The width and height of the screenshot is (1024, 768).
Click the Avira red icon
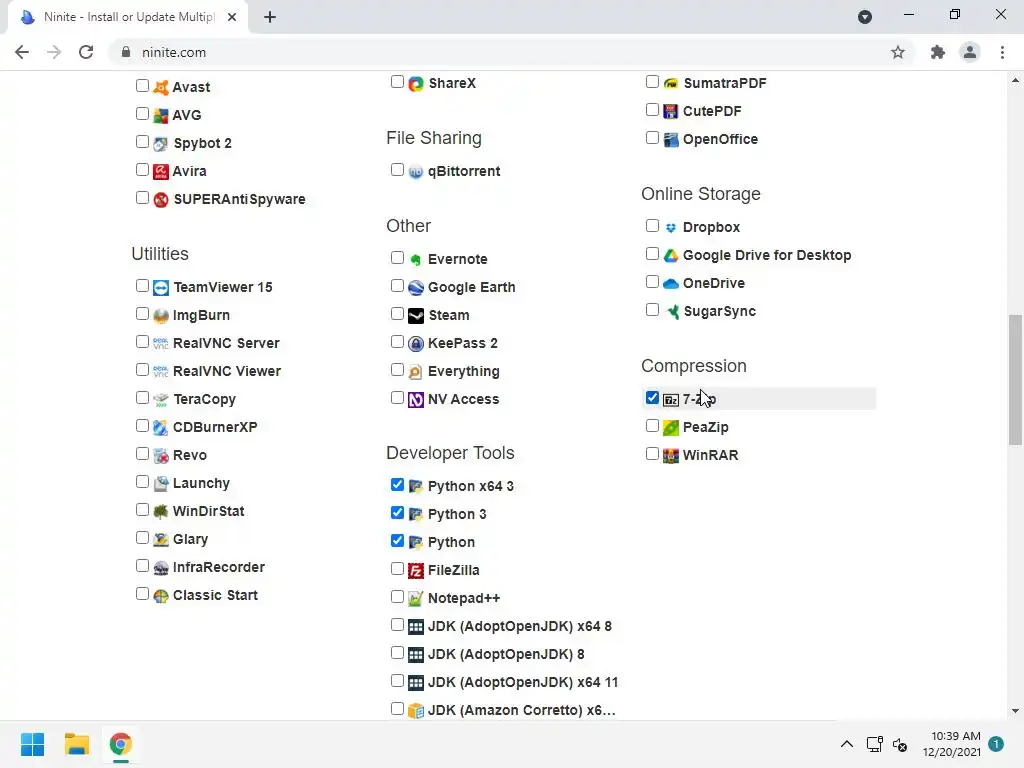click(161, 171)
